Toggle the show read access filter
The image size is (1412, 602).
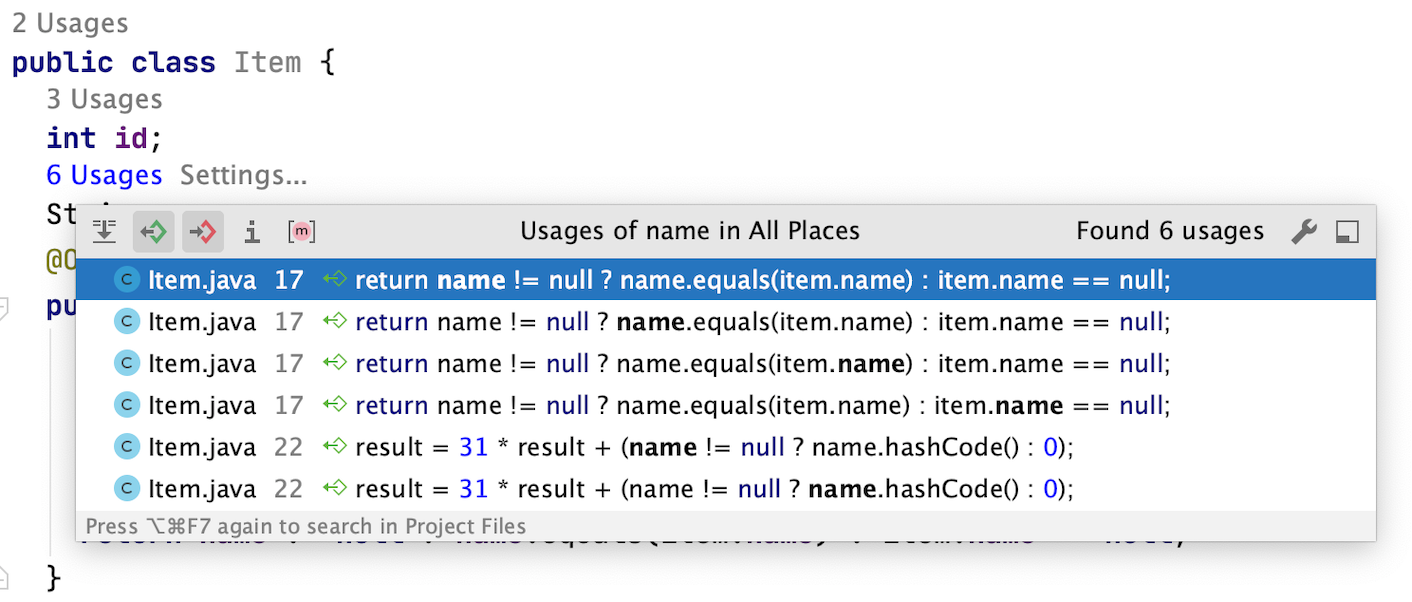(154, 232)
